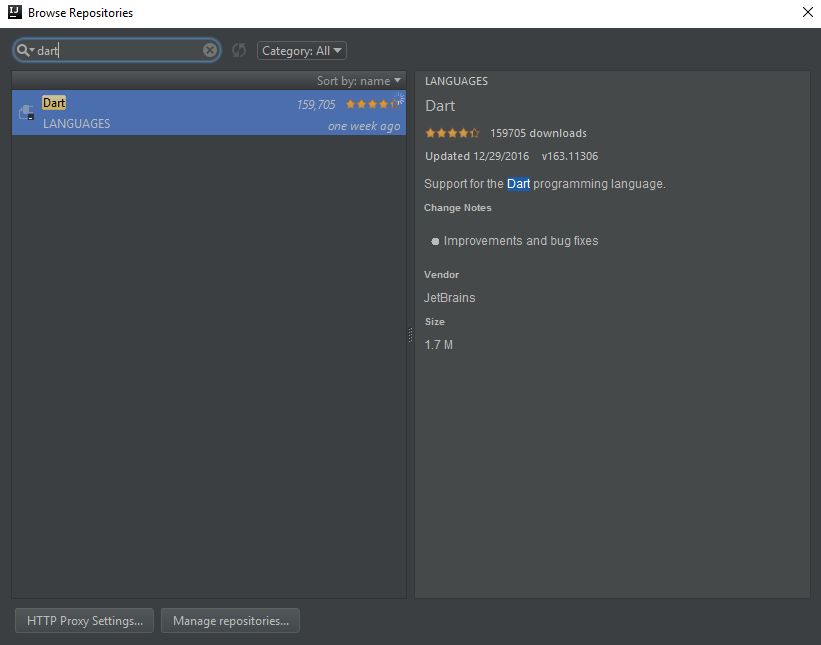Click the Dart title in details panel

click(x=440, y=106)
